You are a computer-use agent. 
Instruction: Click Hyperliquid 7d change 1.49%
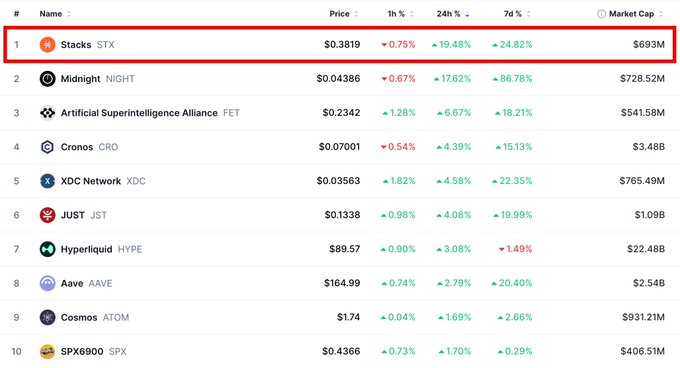(515, 249)
